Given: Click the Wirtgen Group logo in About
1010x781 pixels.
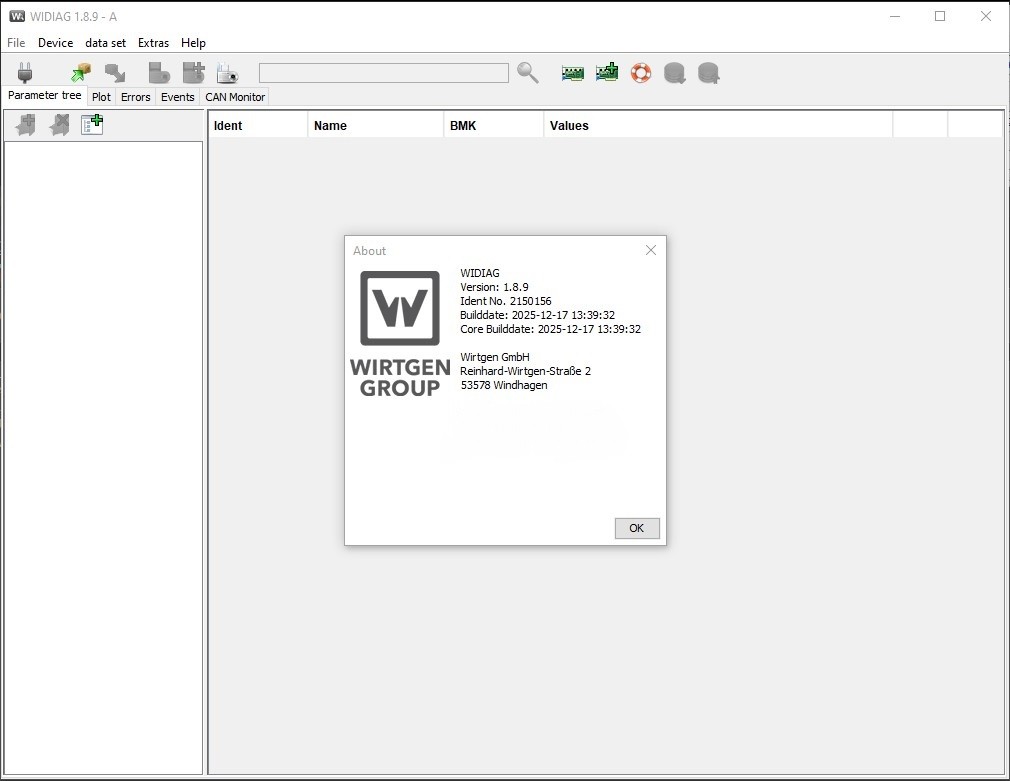Looking at the screenshot, I should pos(400,333).
